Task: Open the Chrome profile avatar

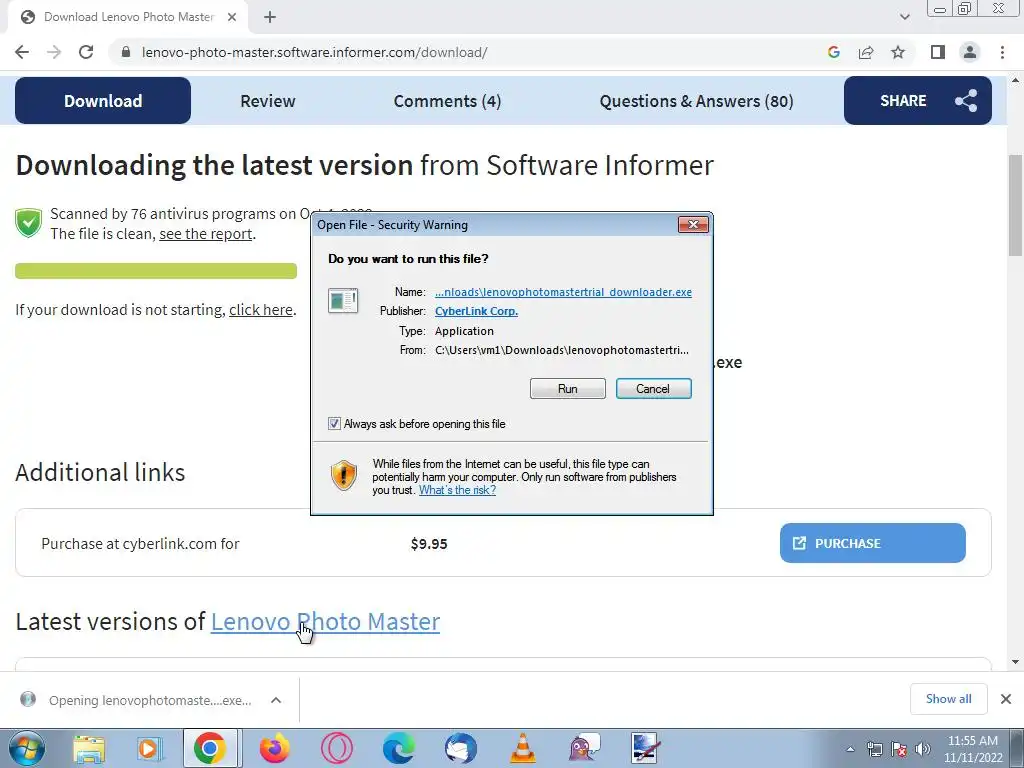Action: pyautogui.click(x=970, y=52)
